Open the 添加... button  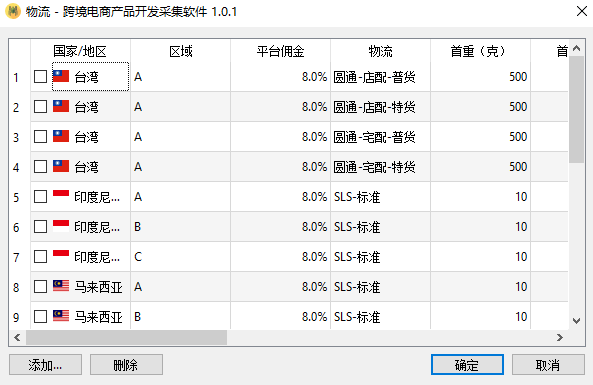coord(45,365)
